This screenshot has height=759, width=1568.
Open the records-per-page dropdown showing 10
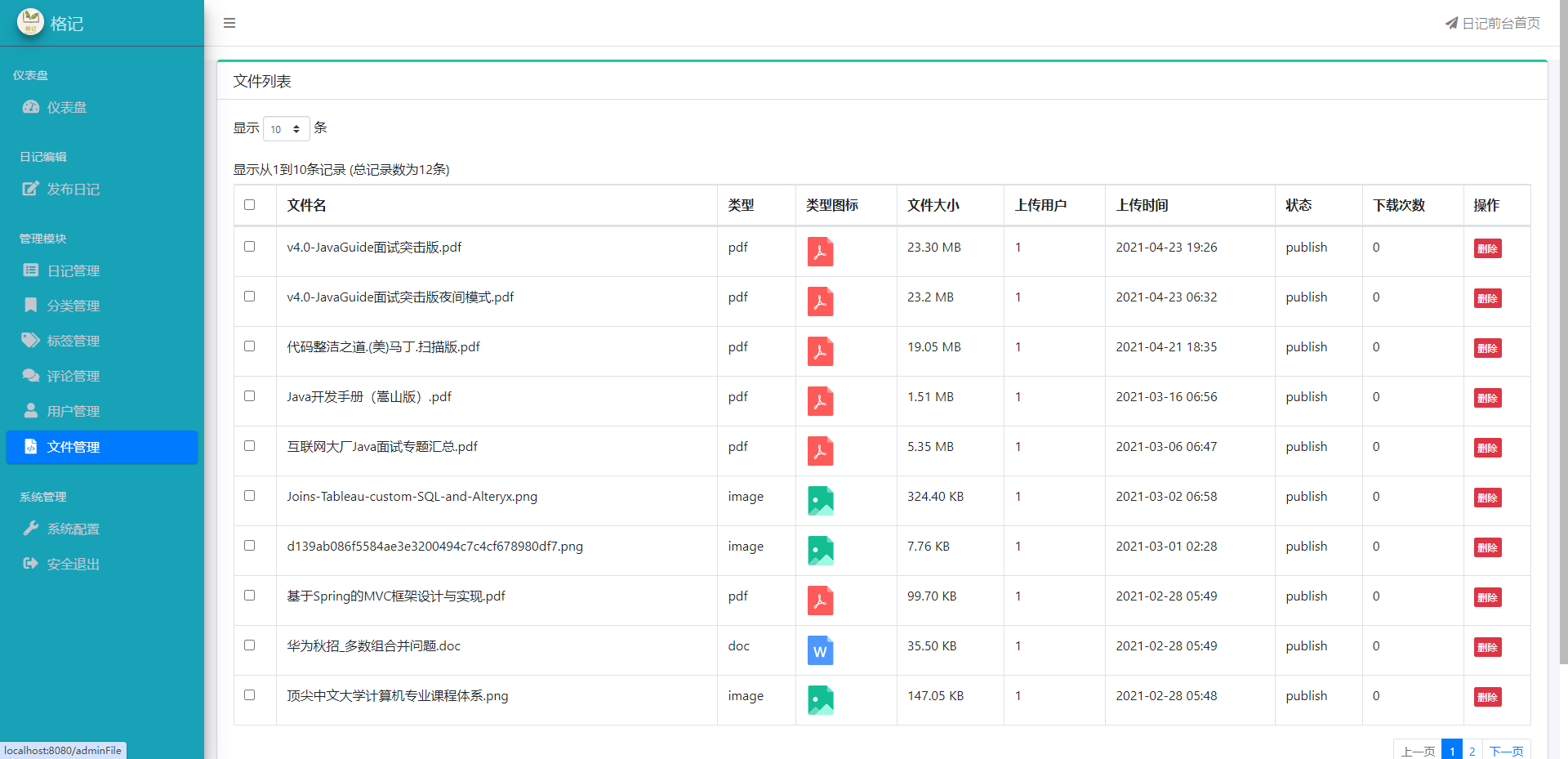286,129
